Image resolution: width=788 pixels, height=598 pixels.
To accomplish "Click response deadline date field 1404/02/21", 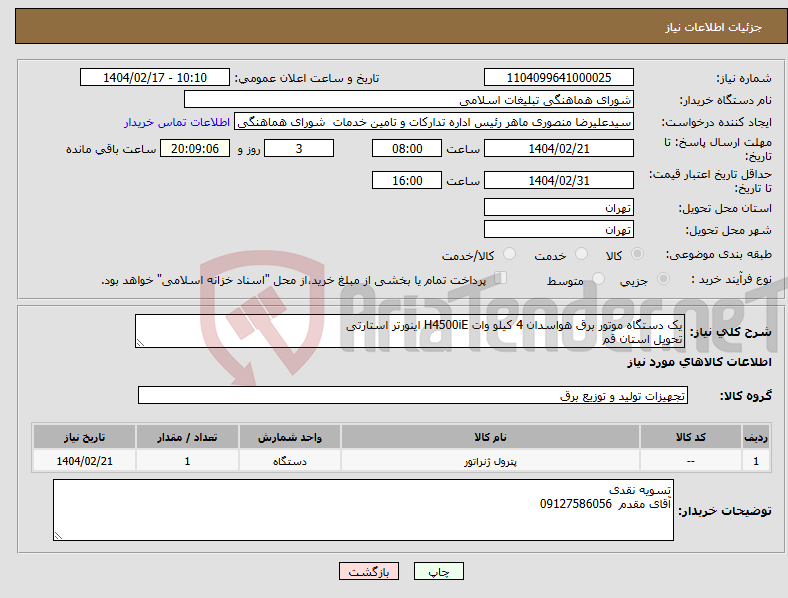I will click(x=558, y=149).
